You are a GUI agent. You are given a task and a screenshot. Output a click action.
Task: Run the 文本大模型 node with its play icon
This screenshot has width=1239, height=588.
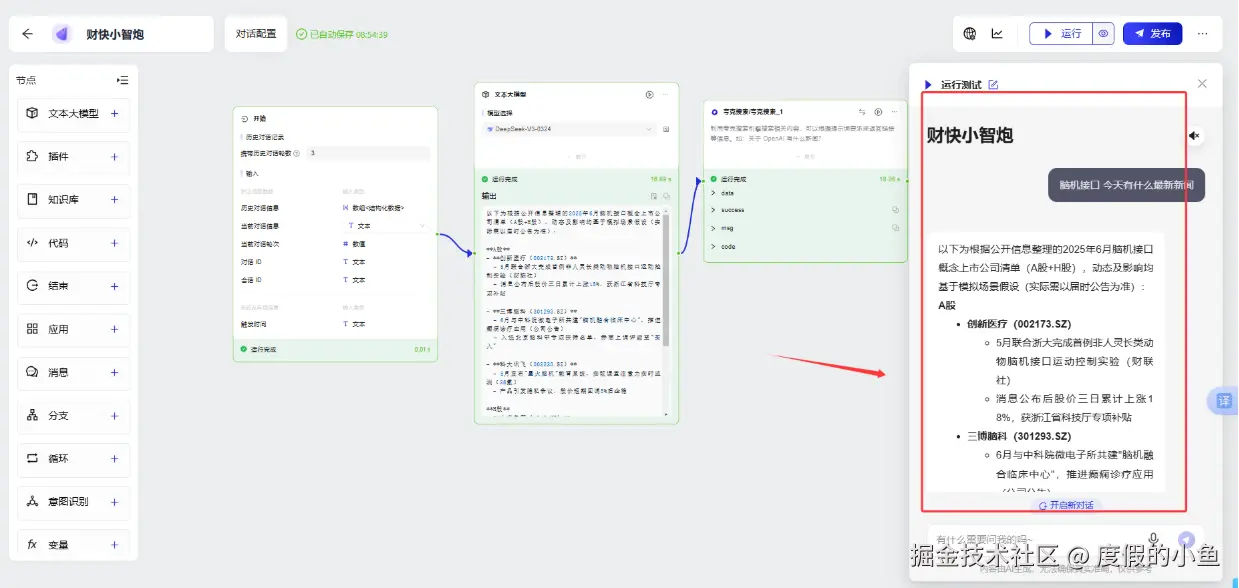(x=649, y=94)
